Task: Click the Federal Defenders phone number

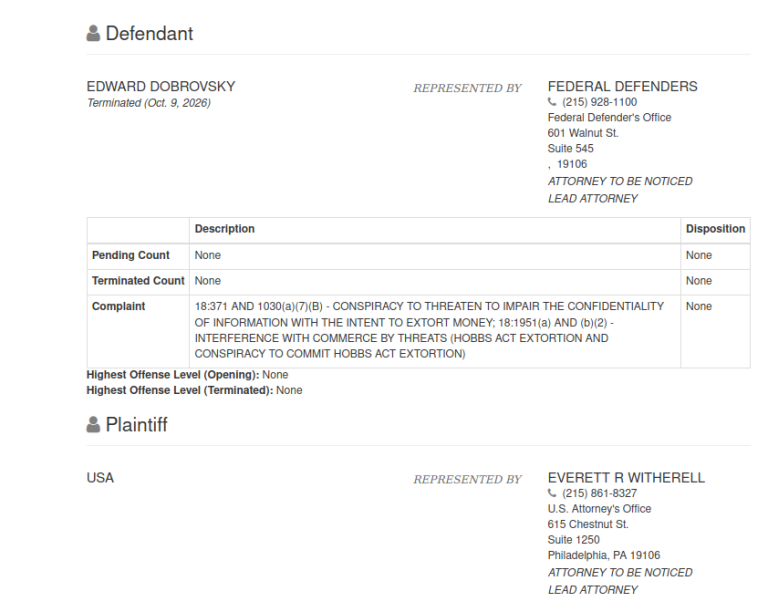Action: point(600,102)
